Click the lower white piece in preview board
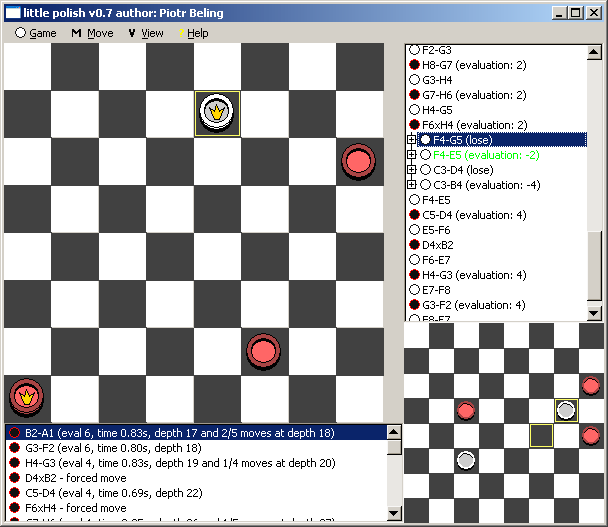This screenshot has height=527, width=608. tap(465, 460)
